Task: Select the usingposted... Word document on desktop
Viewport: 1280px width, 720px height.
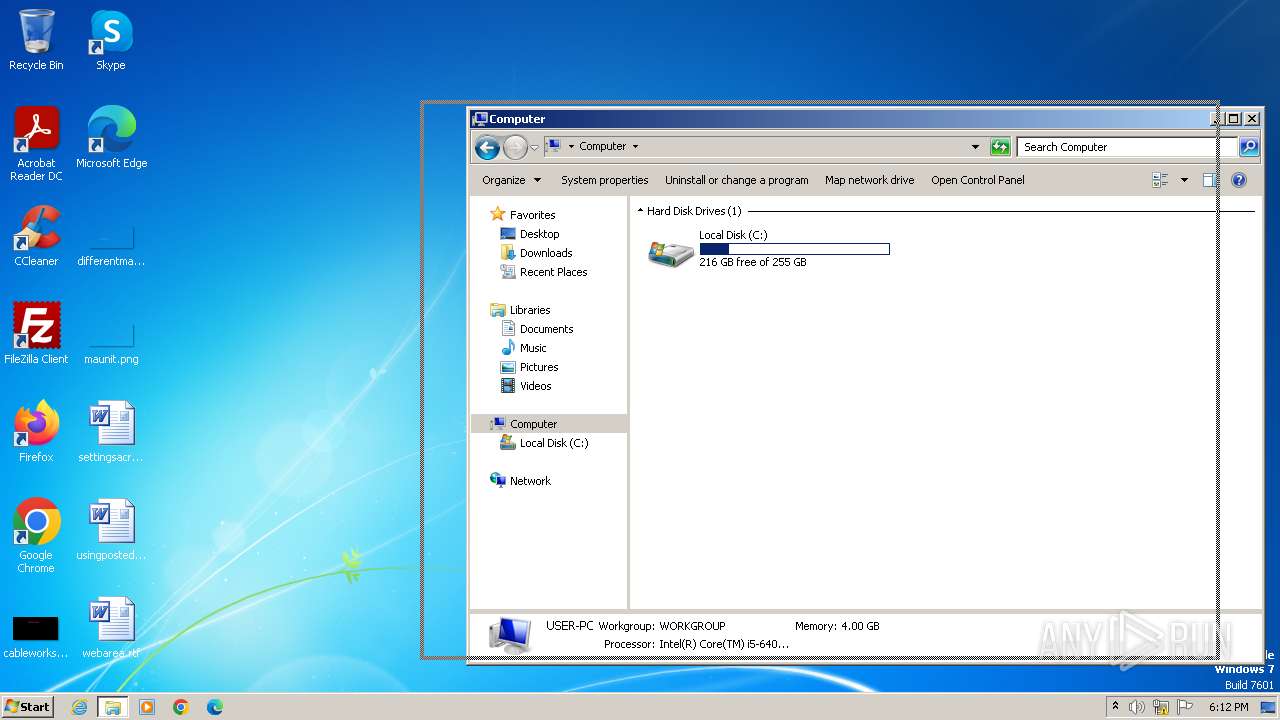Action: pos(111,530)
